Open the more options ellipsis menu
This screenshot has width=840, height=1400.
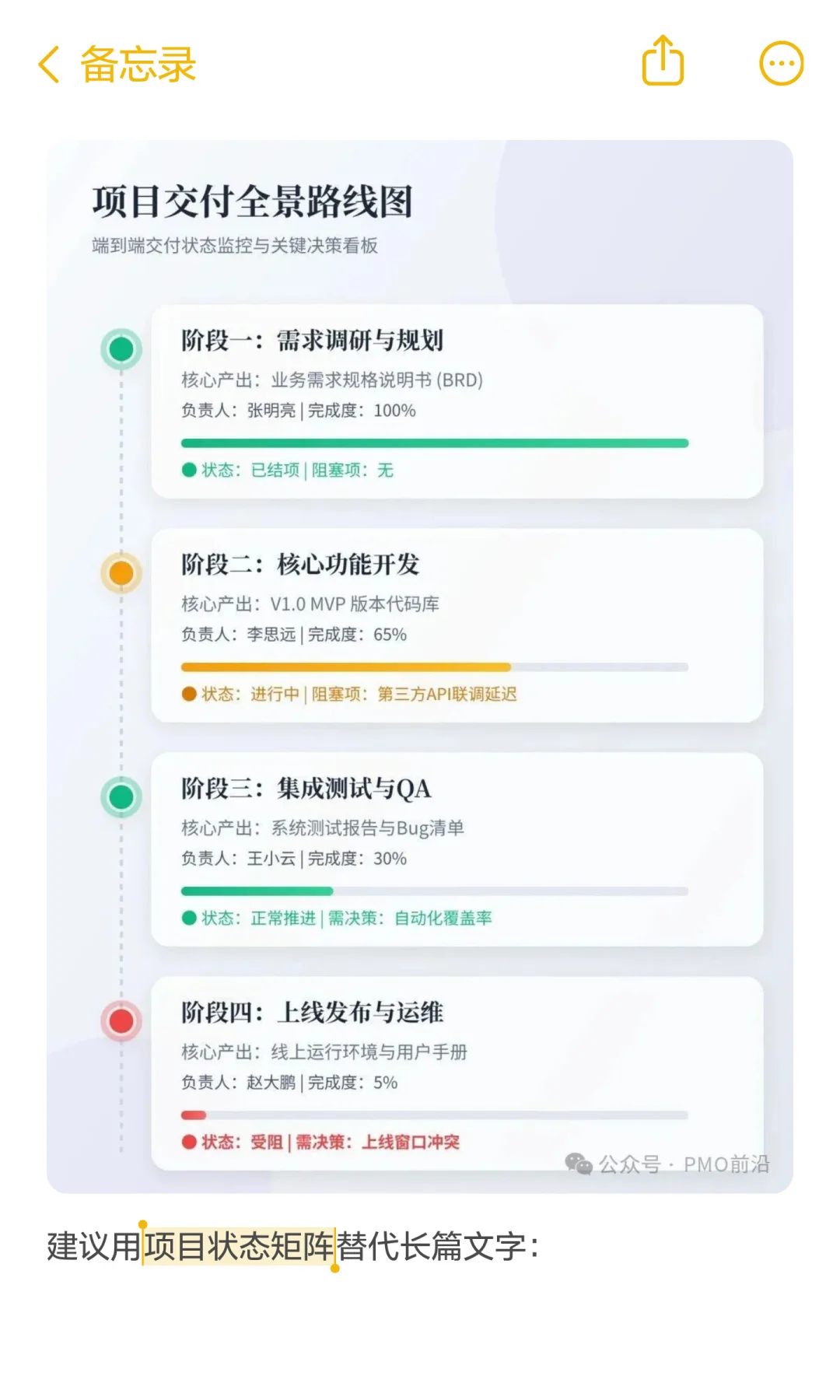(x=781, y=63)
